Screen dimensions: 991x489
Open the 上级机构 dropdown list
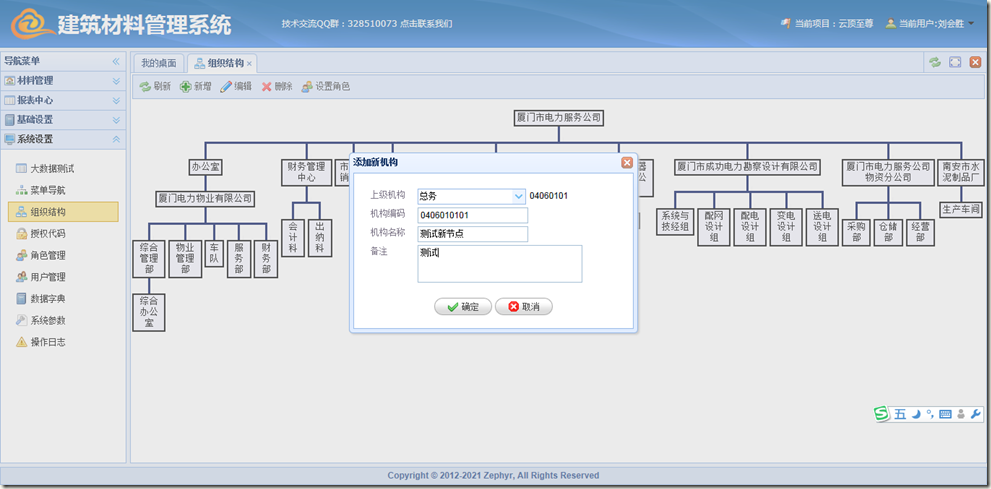coord(518,196)
